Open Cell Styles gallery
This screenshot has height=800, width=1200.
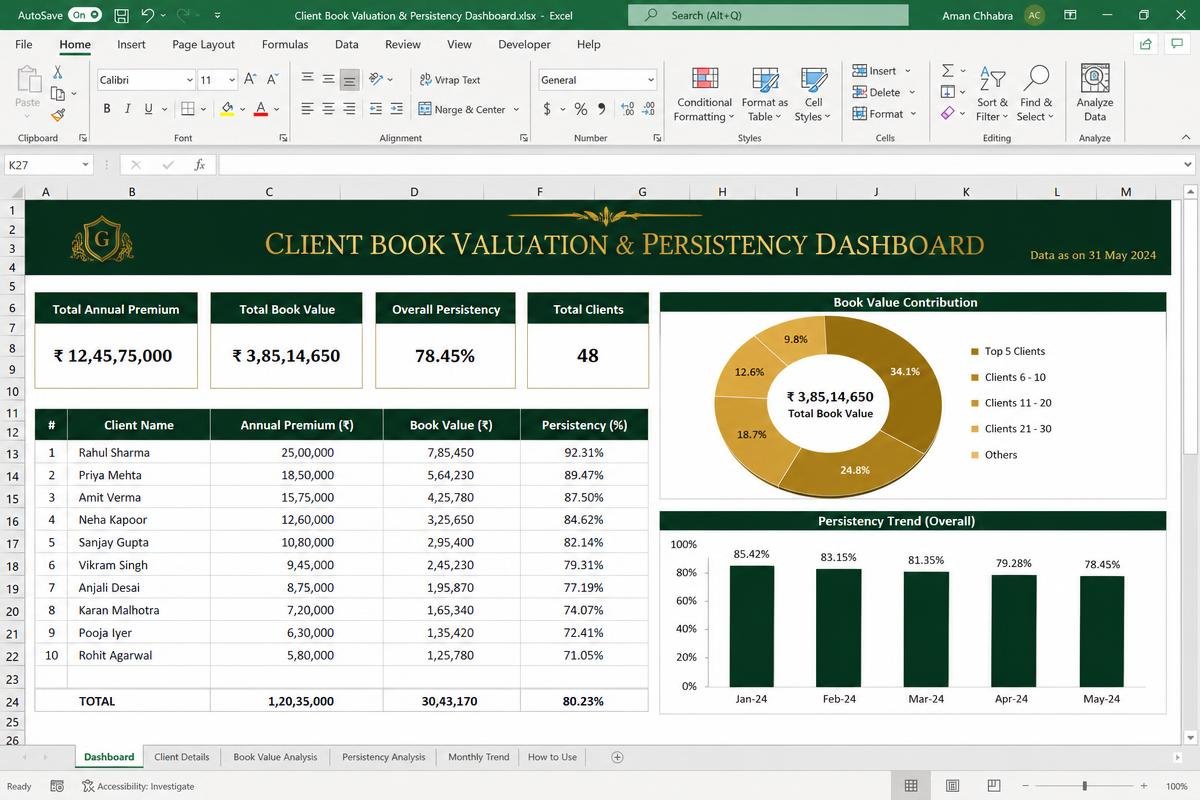tap(813, 95)
